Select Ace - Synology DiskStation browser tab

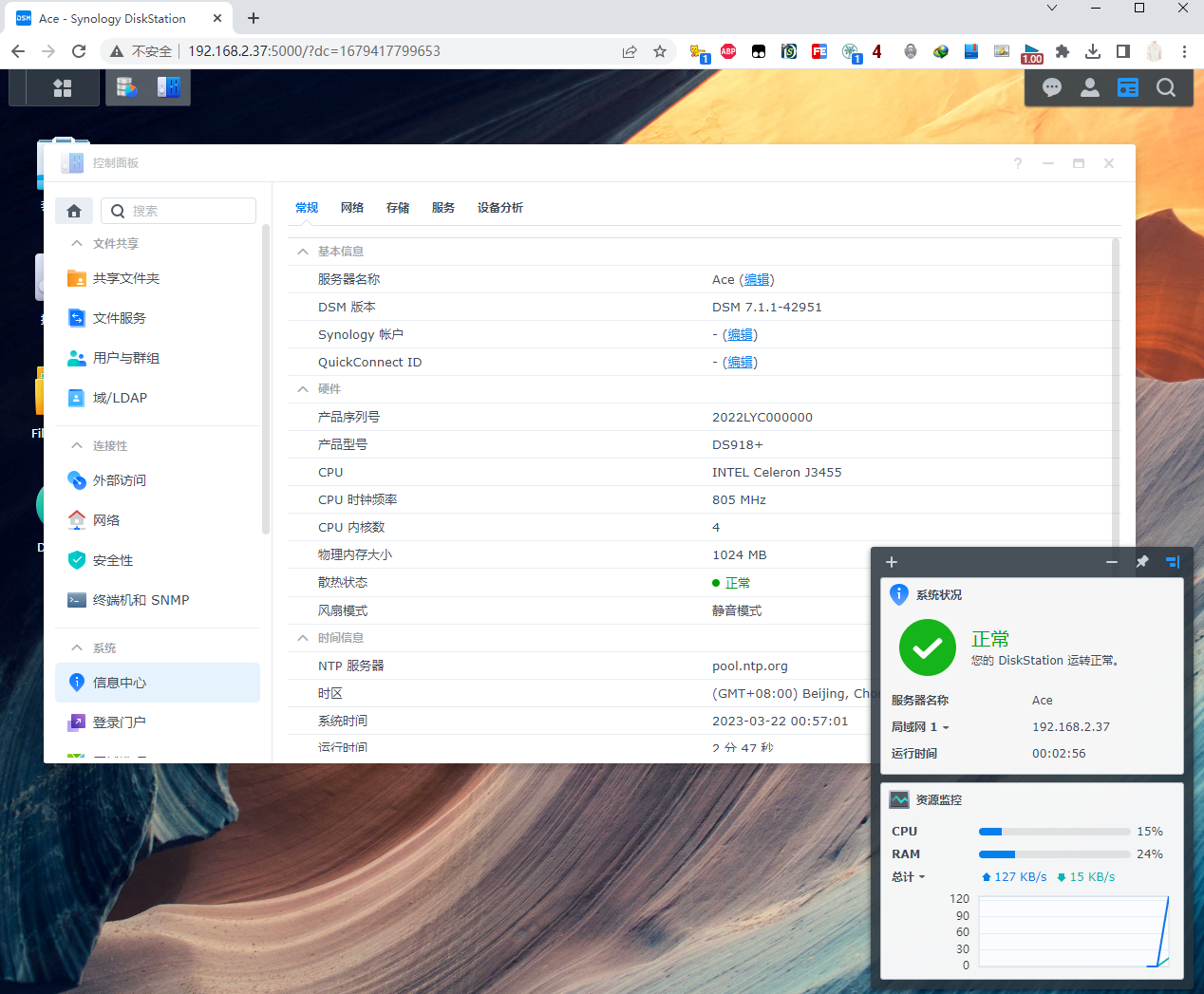pyautogui.click(x=120, y=18)
